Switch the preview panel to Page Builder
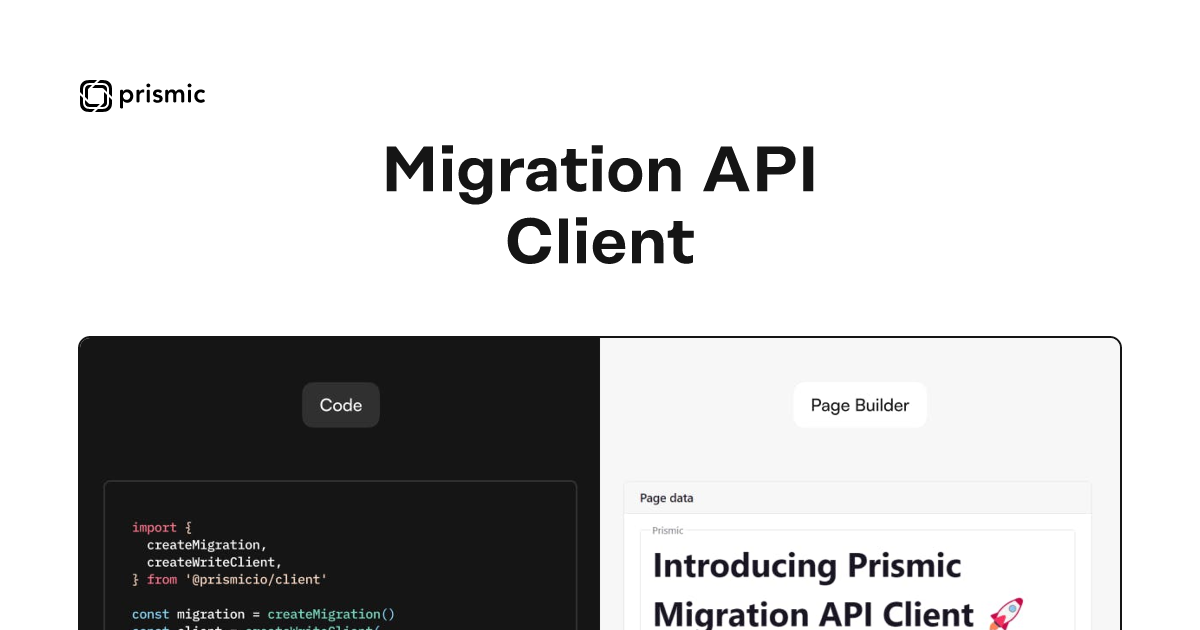Screen dimensions: 1200x630 (x=860, y=405)
